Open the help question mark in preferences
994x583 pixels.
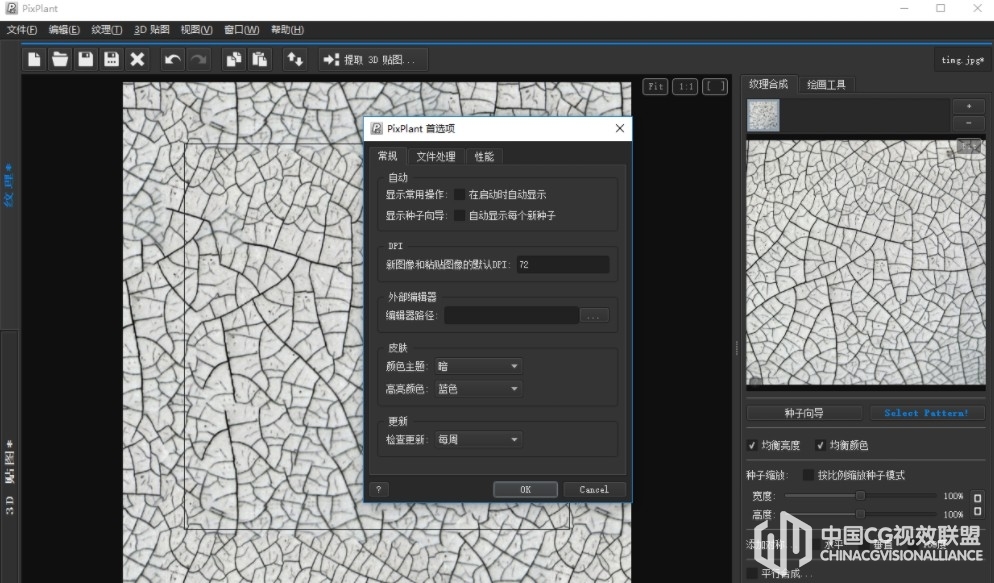pos(378,489)
